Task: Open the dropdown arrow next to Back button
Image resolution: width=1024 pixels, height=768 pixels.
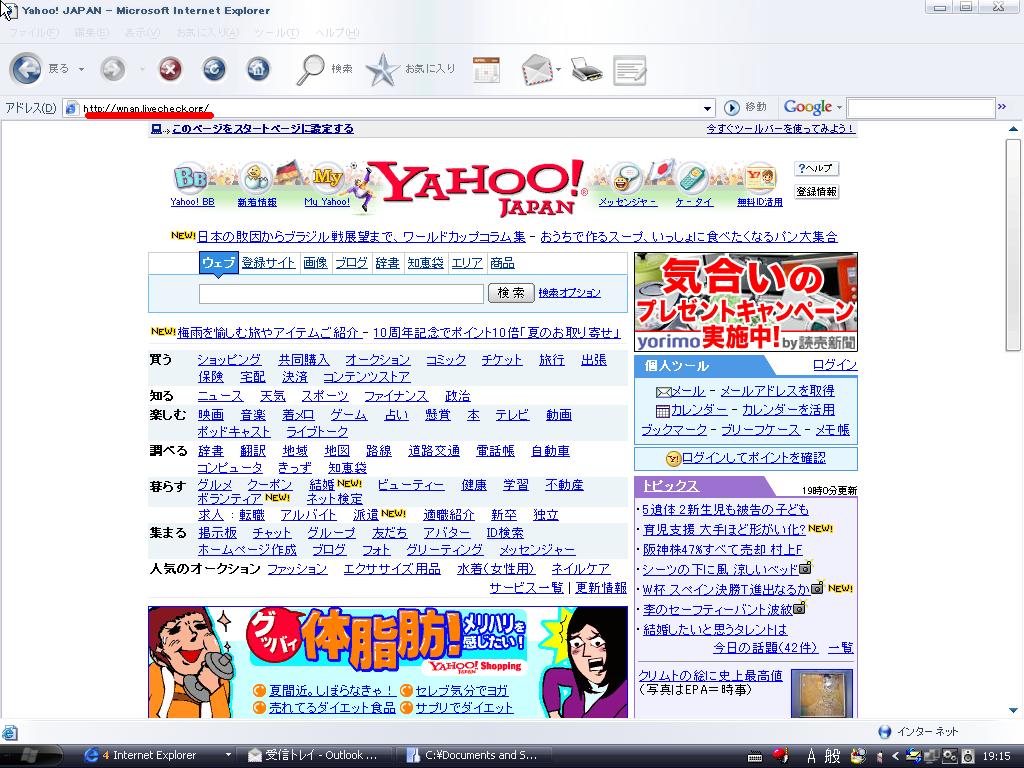Action: pyautogui.click(x=82, y=69)
